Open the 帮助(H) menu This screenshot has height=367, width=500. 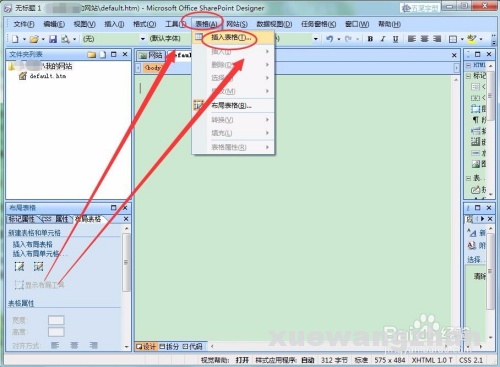pyautogui.click(x=389, y=24)
